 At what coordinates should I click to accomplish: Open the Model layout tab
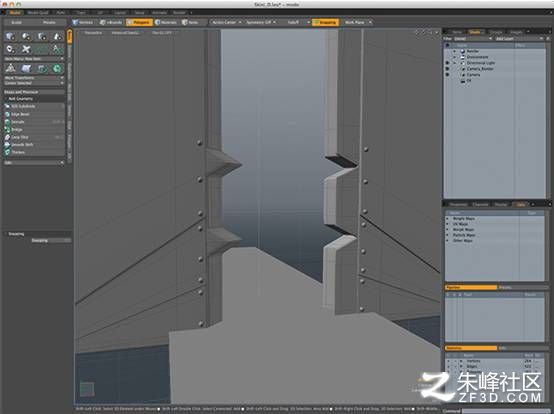tap(15, 12)
